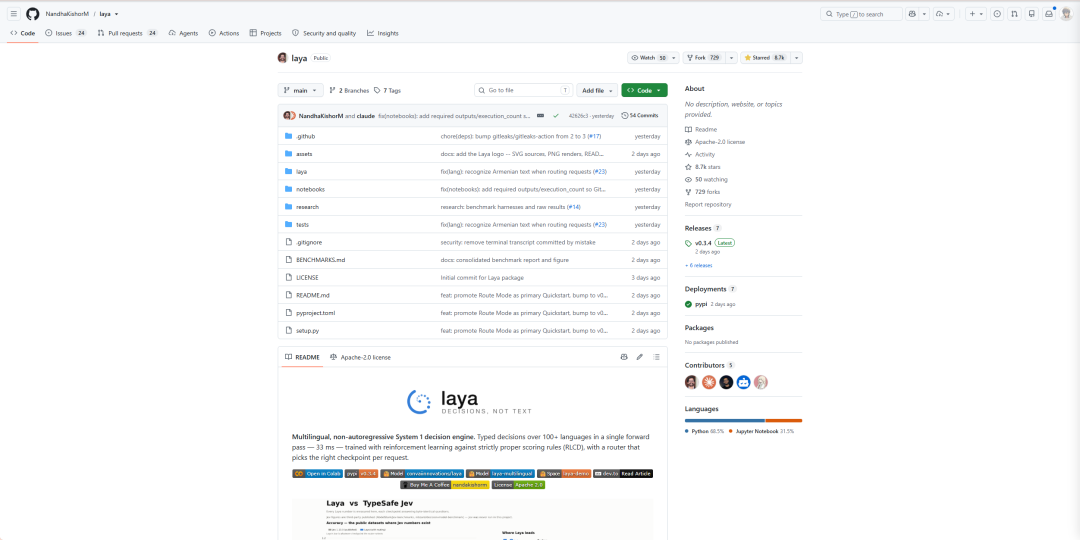
Task: Expand the Fork options arrow
Action: point(731,58)
